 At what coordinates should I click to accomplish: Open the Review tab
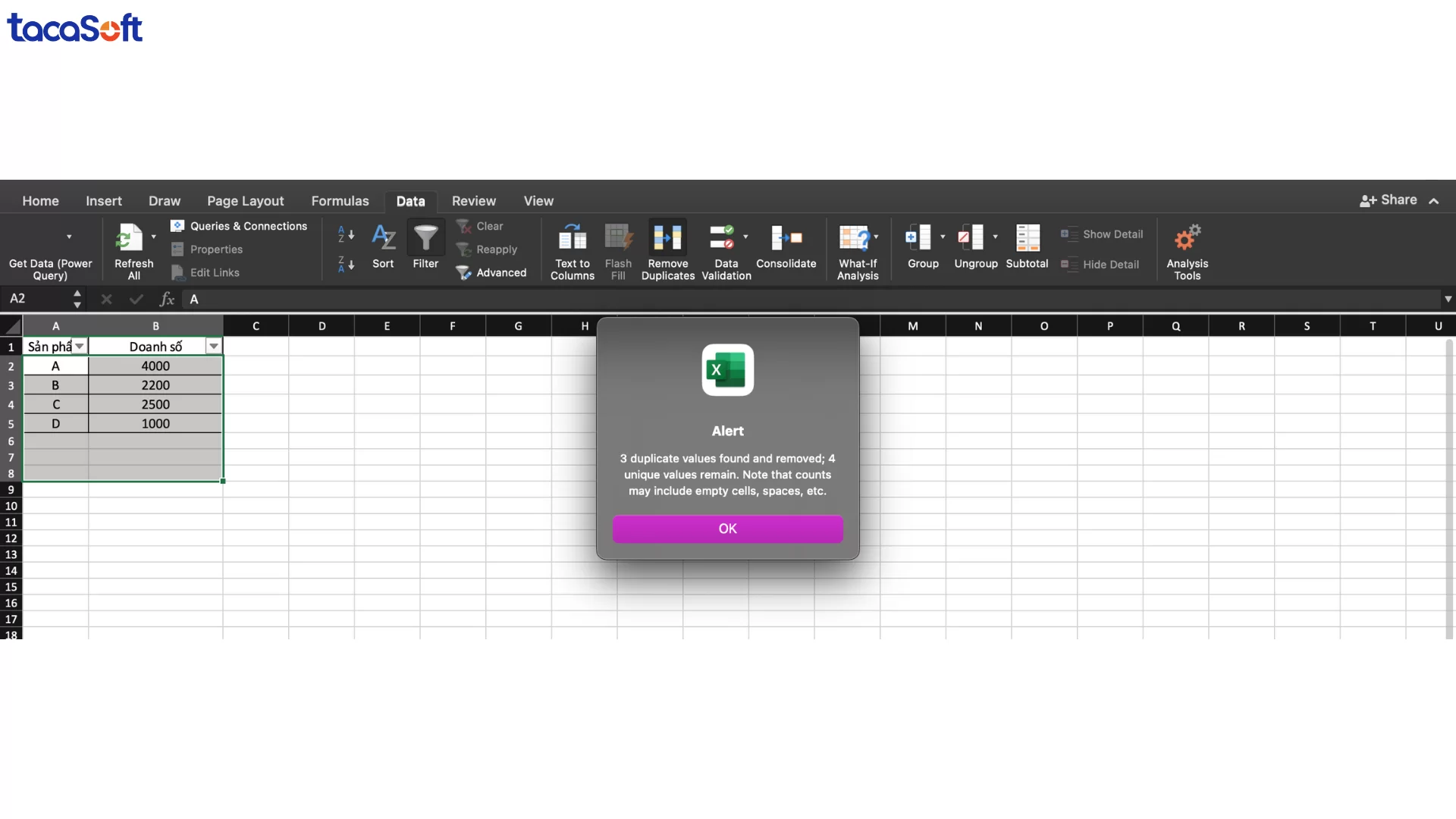pyautogui.click(x=473, y=200)
